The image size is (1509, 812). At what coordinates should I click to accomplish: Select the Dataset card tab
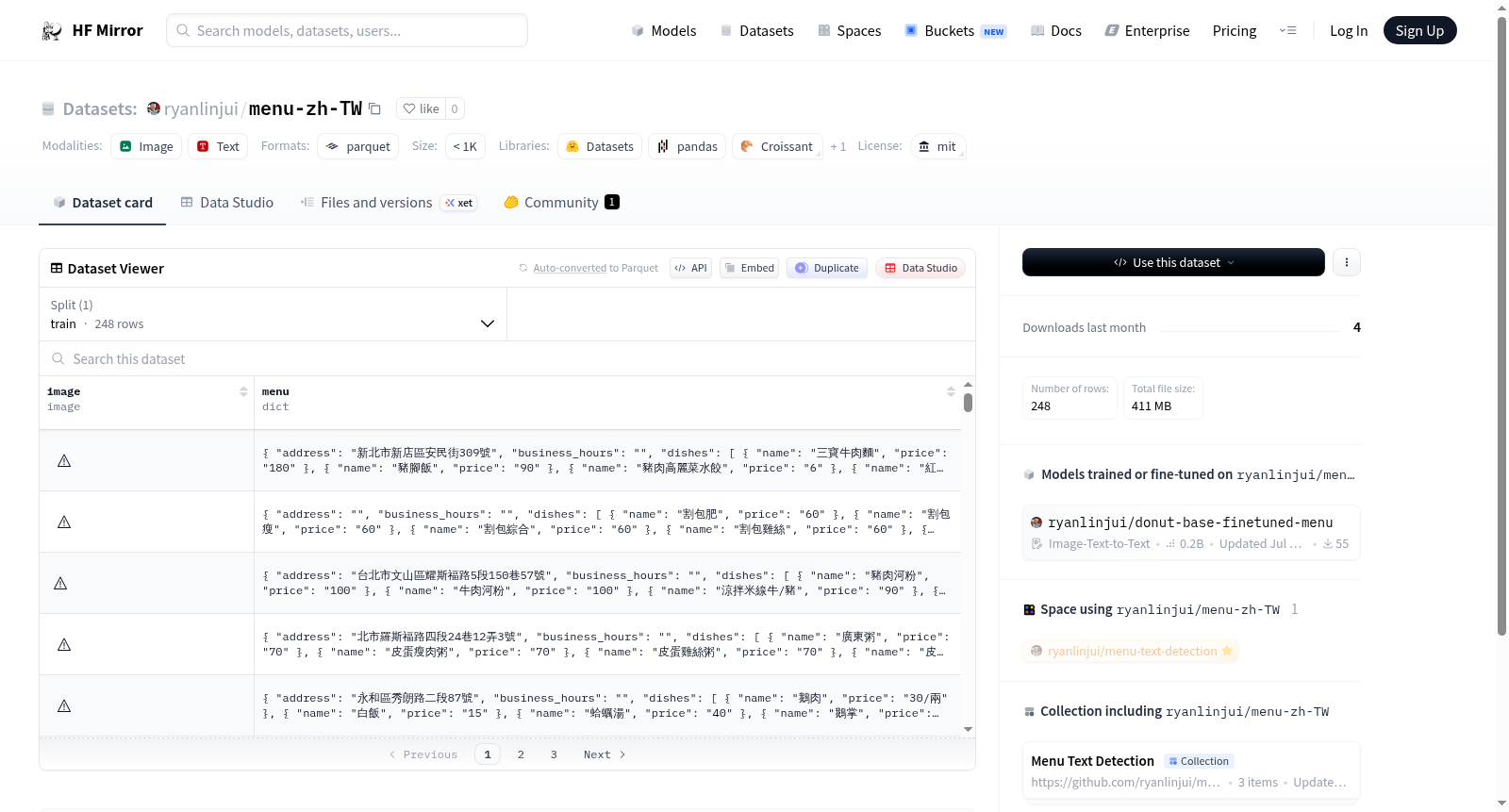coord(103,203)
